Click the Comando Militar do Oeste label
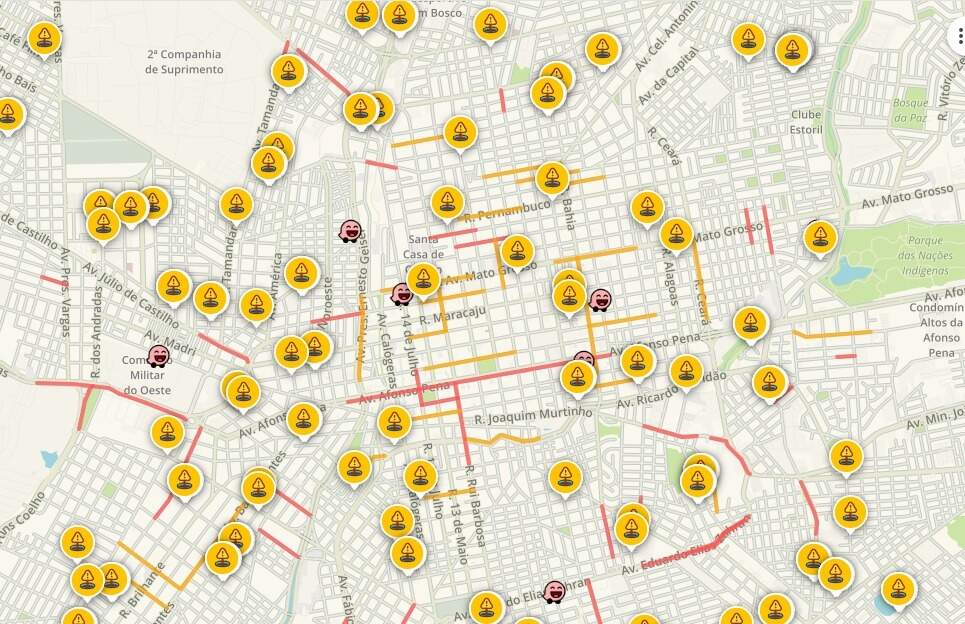 (x=147, y=374)
